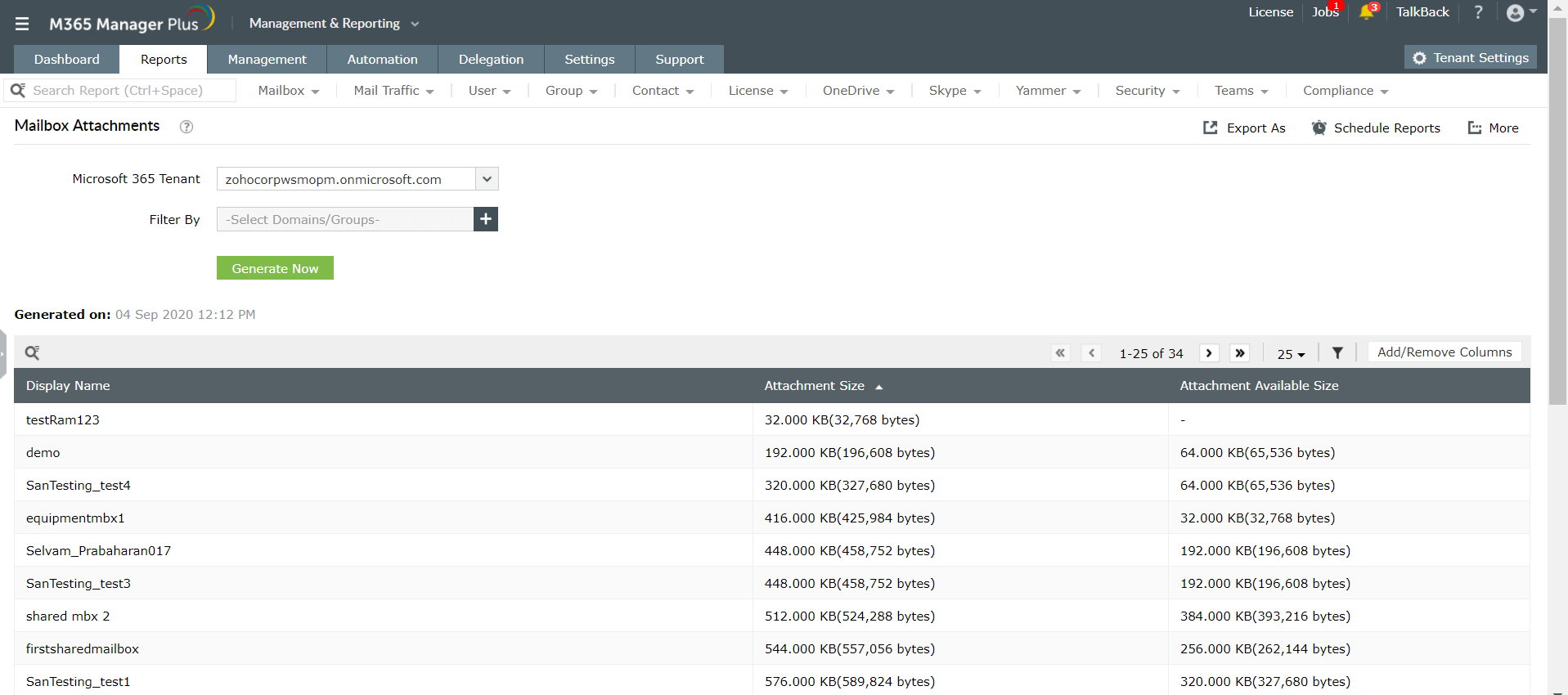Click the table search magnifier icon

(32, 352)
